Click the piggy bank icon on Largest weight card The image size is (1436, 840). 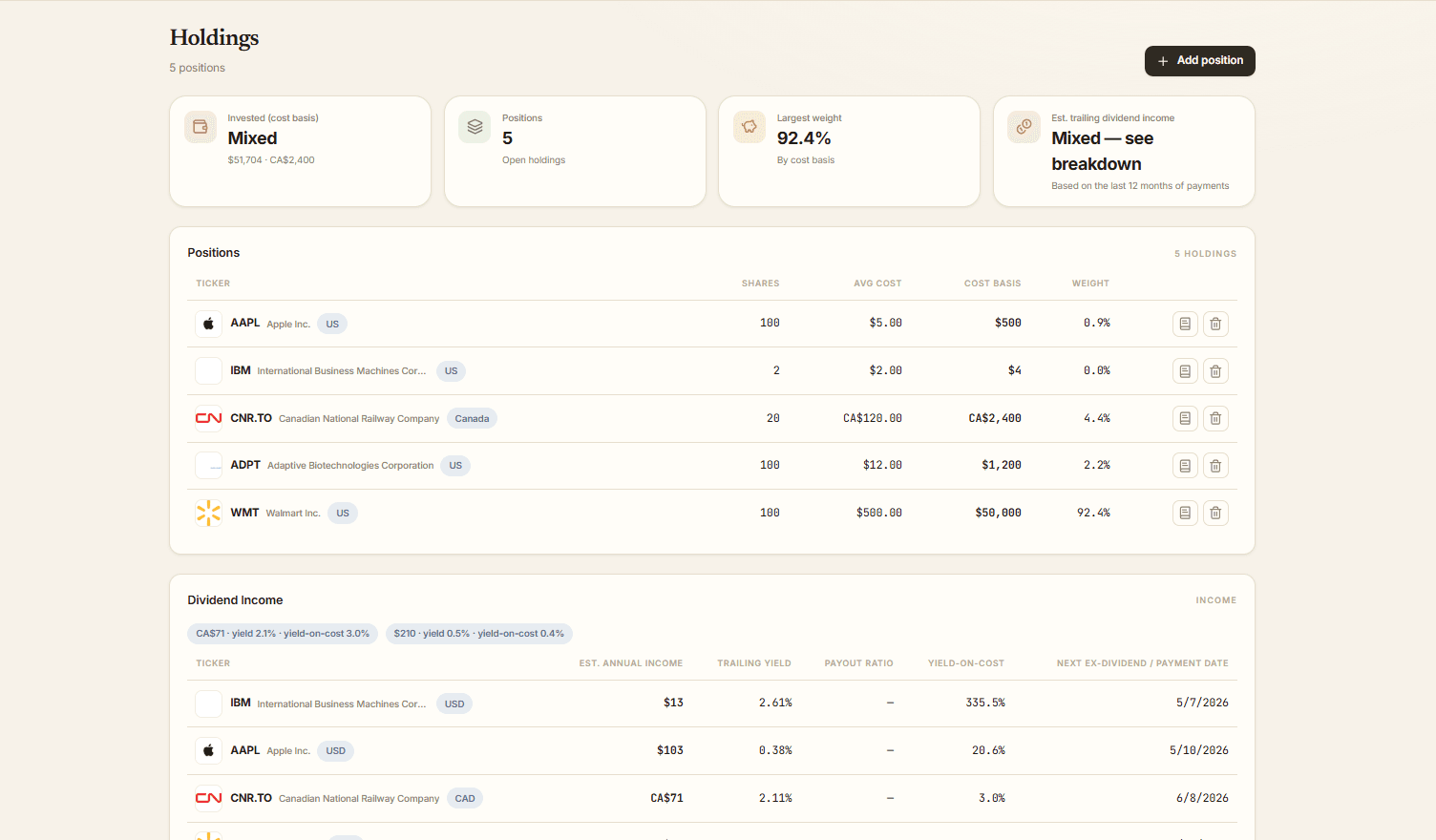(x=750, y=127)
